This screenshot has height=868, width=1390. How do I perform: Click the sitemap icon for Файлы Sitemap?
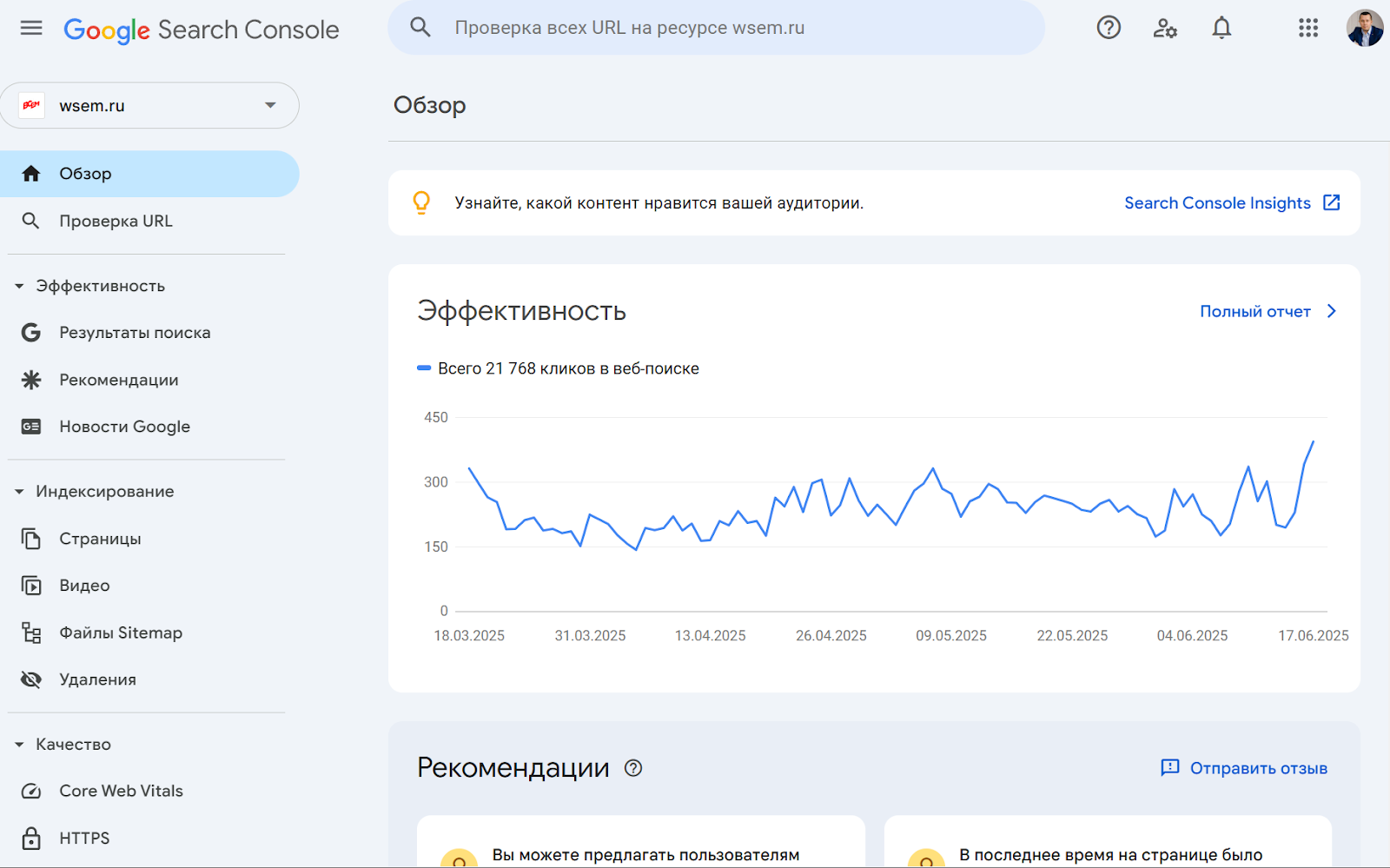[31, 633]
